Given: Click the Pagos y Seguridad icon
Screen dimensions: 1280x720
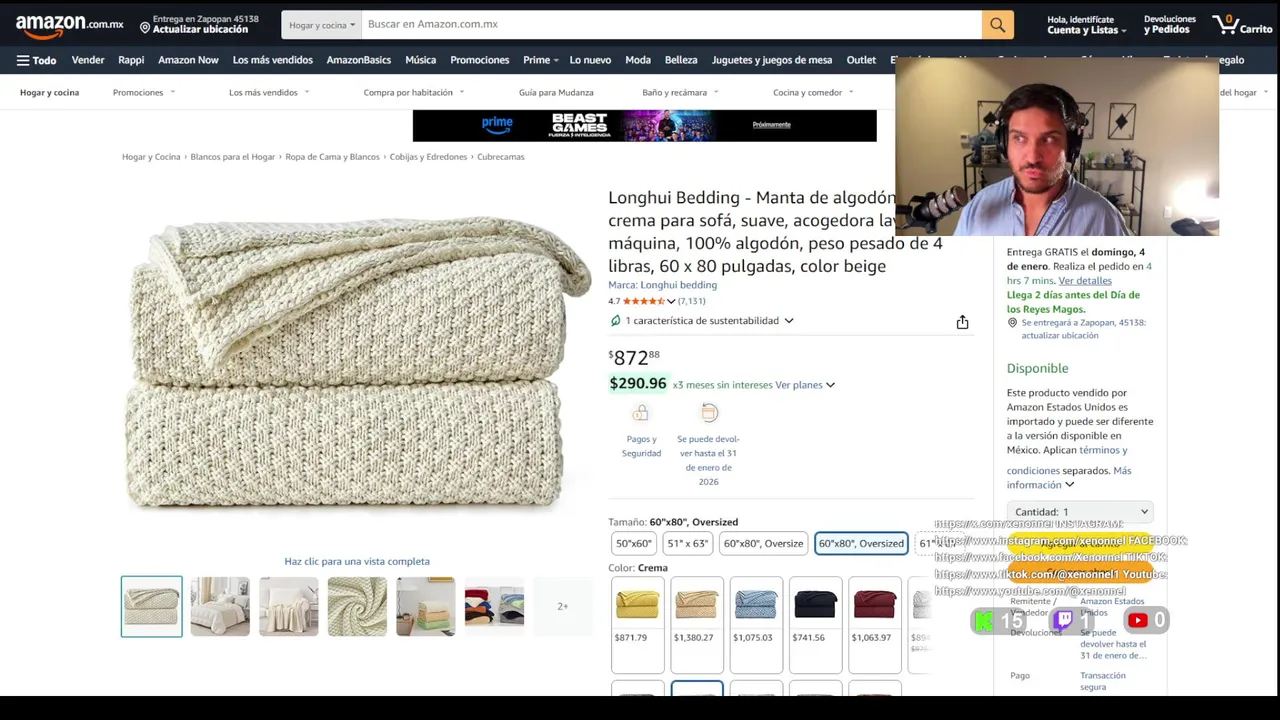Looking at the screenshot, I should (641, 413).
